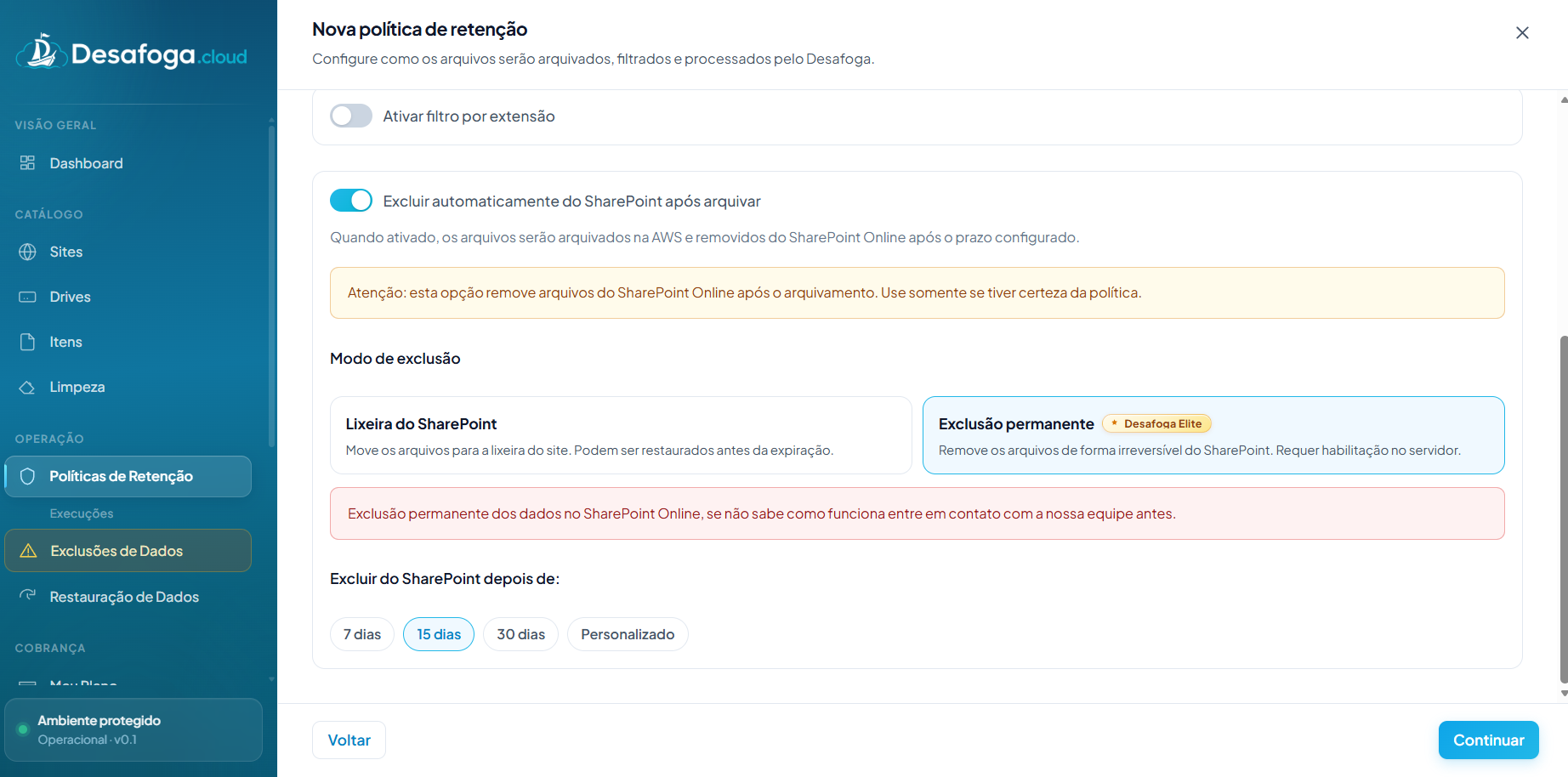Enable the Ativar filtro por extensão switch
The width and height of the screenshot is (1568, 777).
351,116
